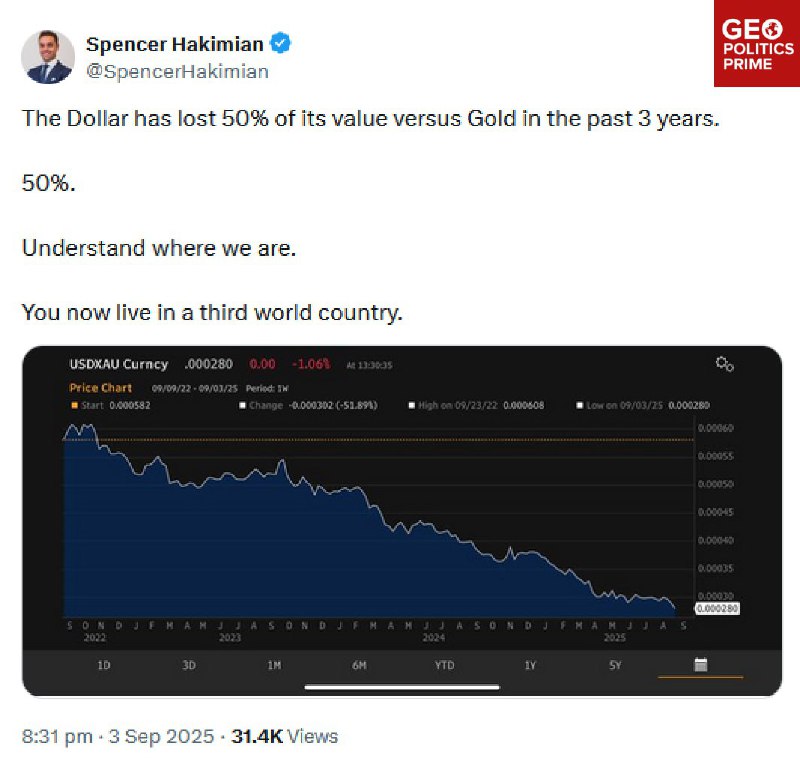Click the calendar icon on the range bar
This screenshot has height=767, width=800.
[701, 663]
